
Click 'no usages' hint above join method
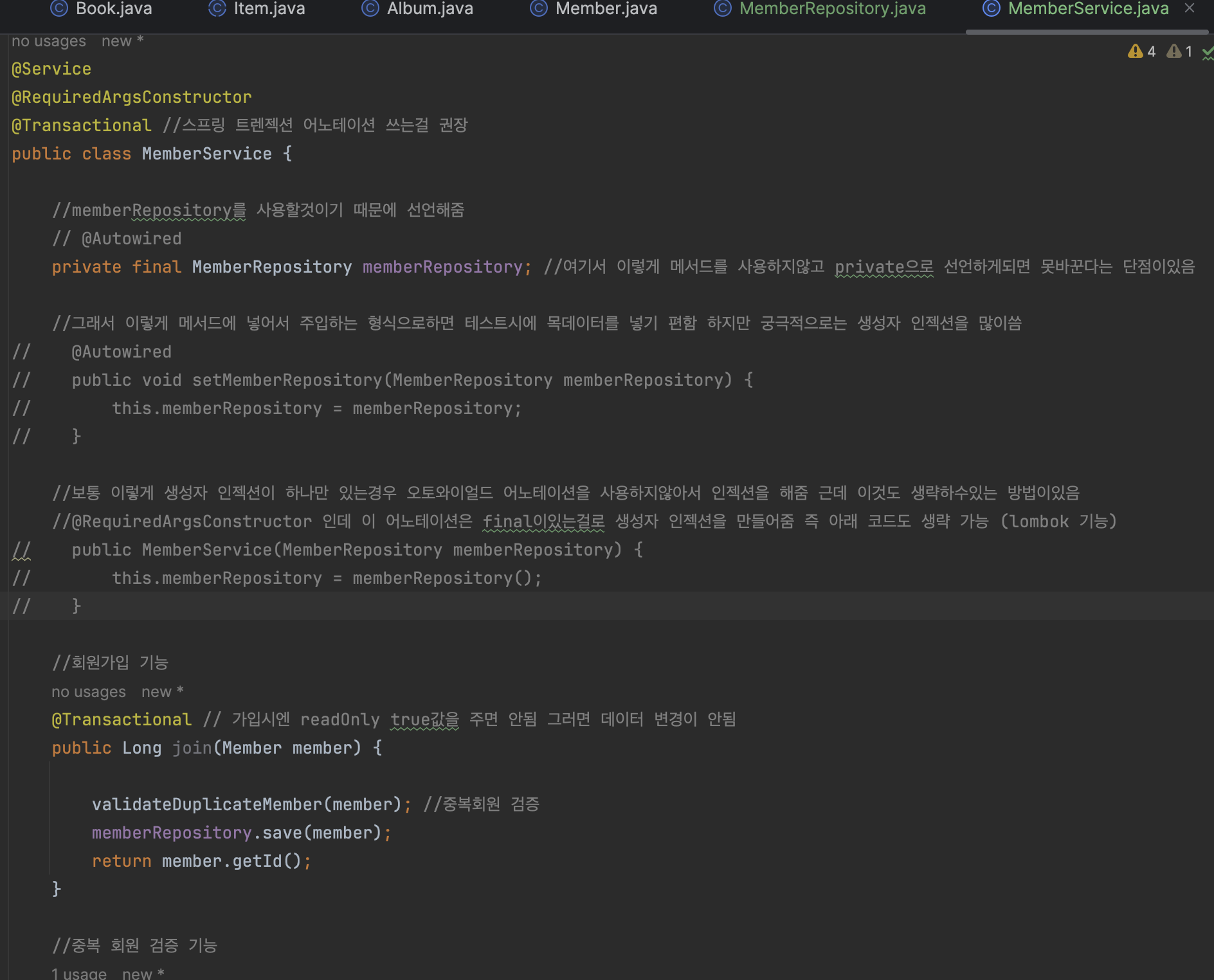tap(89, 692)
